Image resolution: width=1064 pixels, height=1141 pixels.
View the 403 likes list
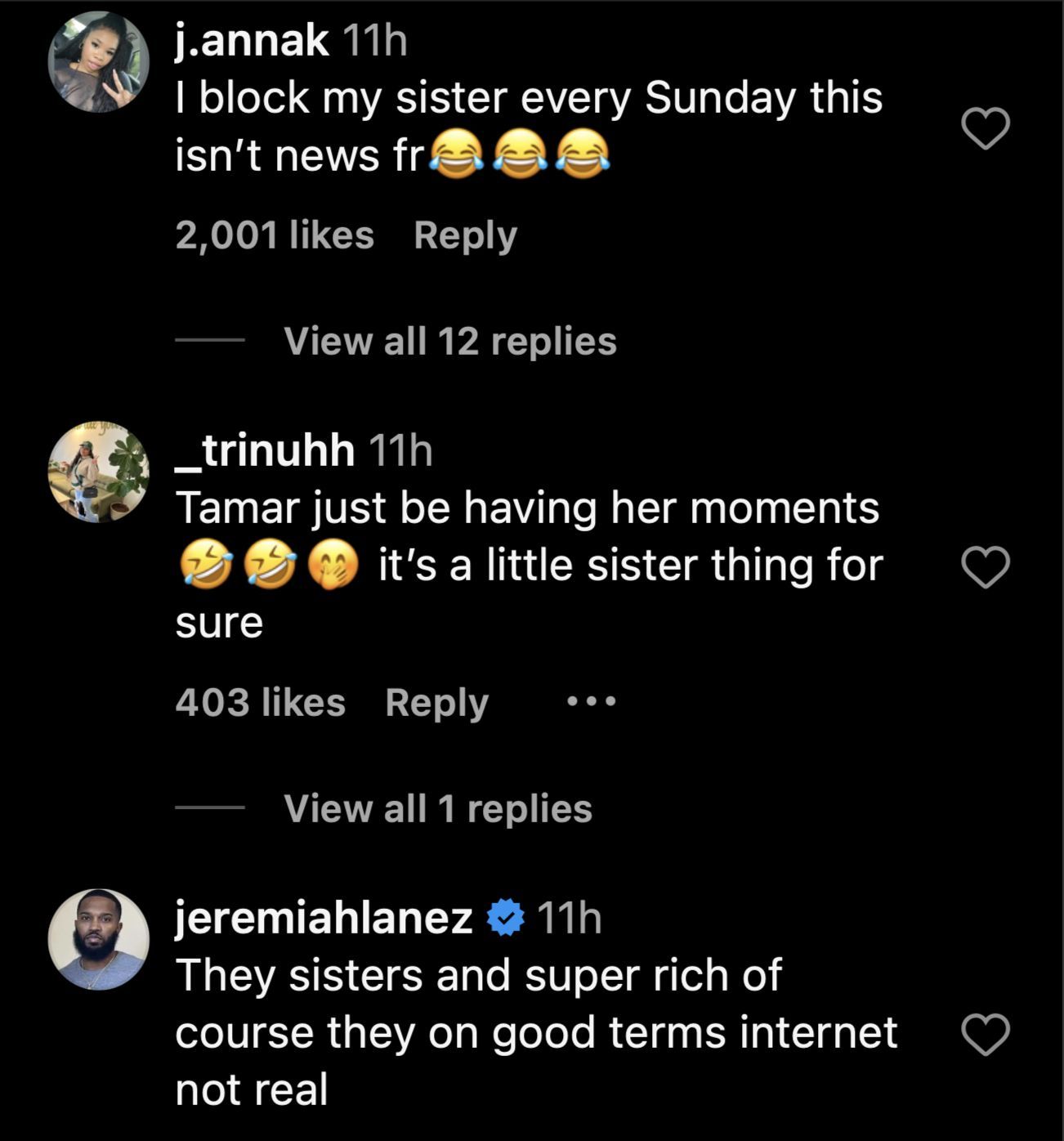[x=260, y=703]
